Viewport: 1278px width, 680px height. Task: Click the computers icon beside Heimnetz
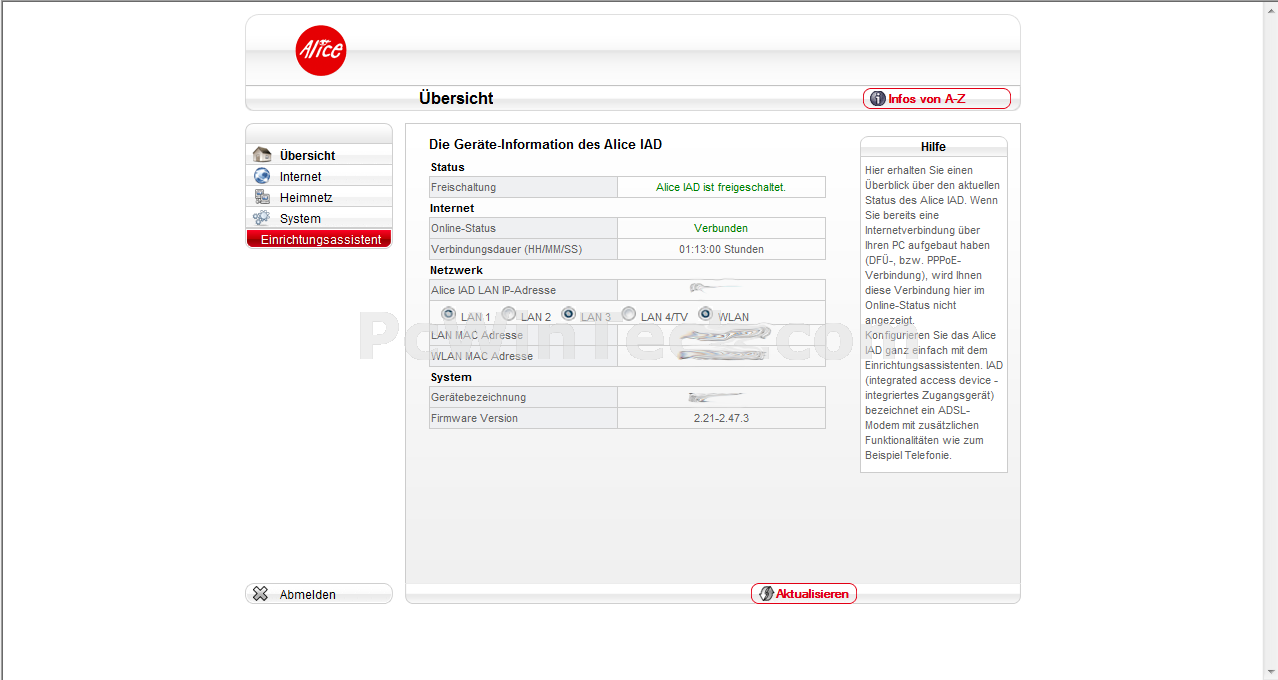(x=262, y=197)
